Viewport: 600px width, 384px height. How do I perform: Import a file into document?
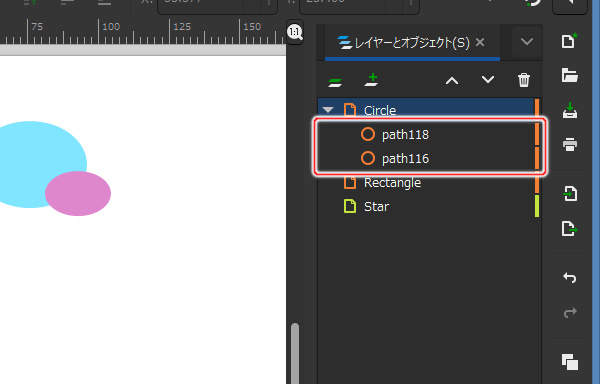570,194
